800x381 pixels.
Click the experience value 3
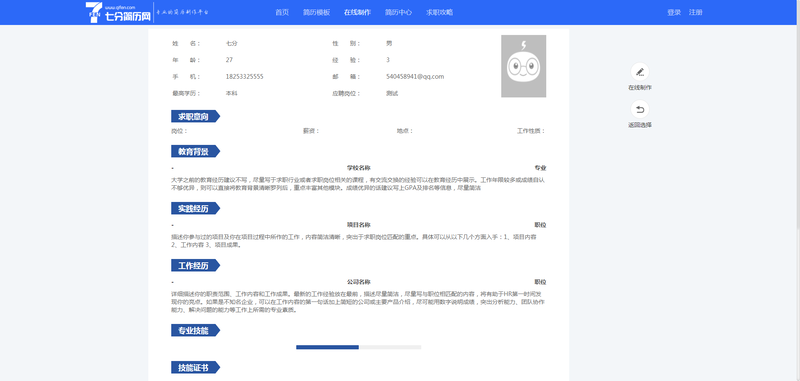click(x=388, y=60)
